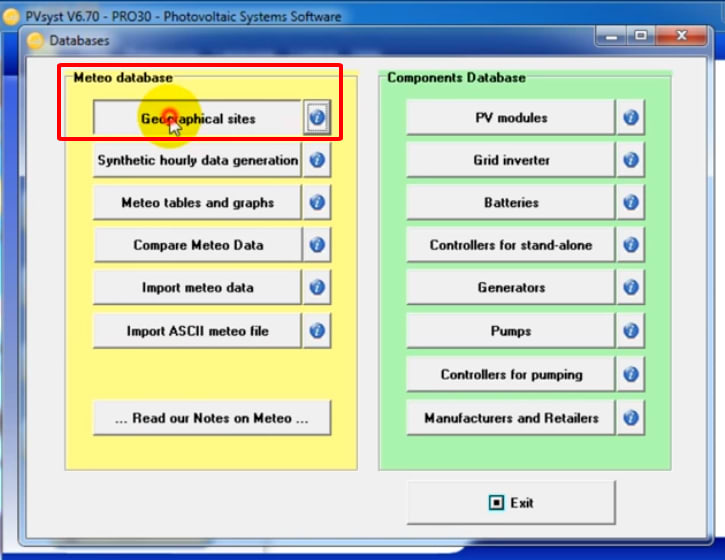Open help for Synthetic hourly data generation
This screenshot has height=560, width=725.
click(x=317, y=160)
